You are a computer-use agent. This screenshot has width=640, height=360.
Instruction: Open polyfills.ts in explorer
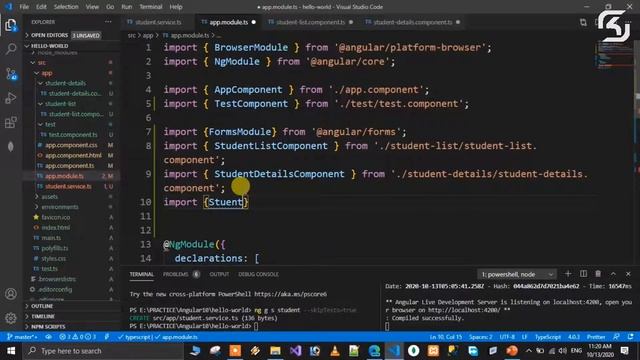(55, 248)
